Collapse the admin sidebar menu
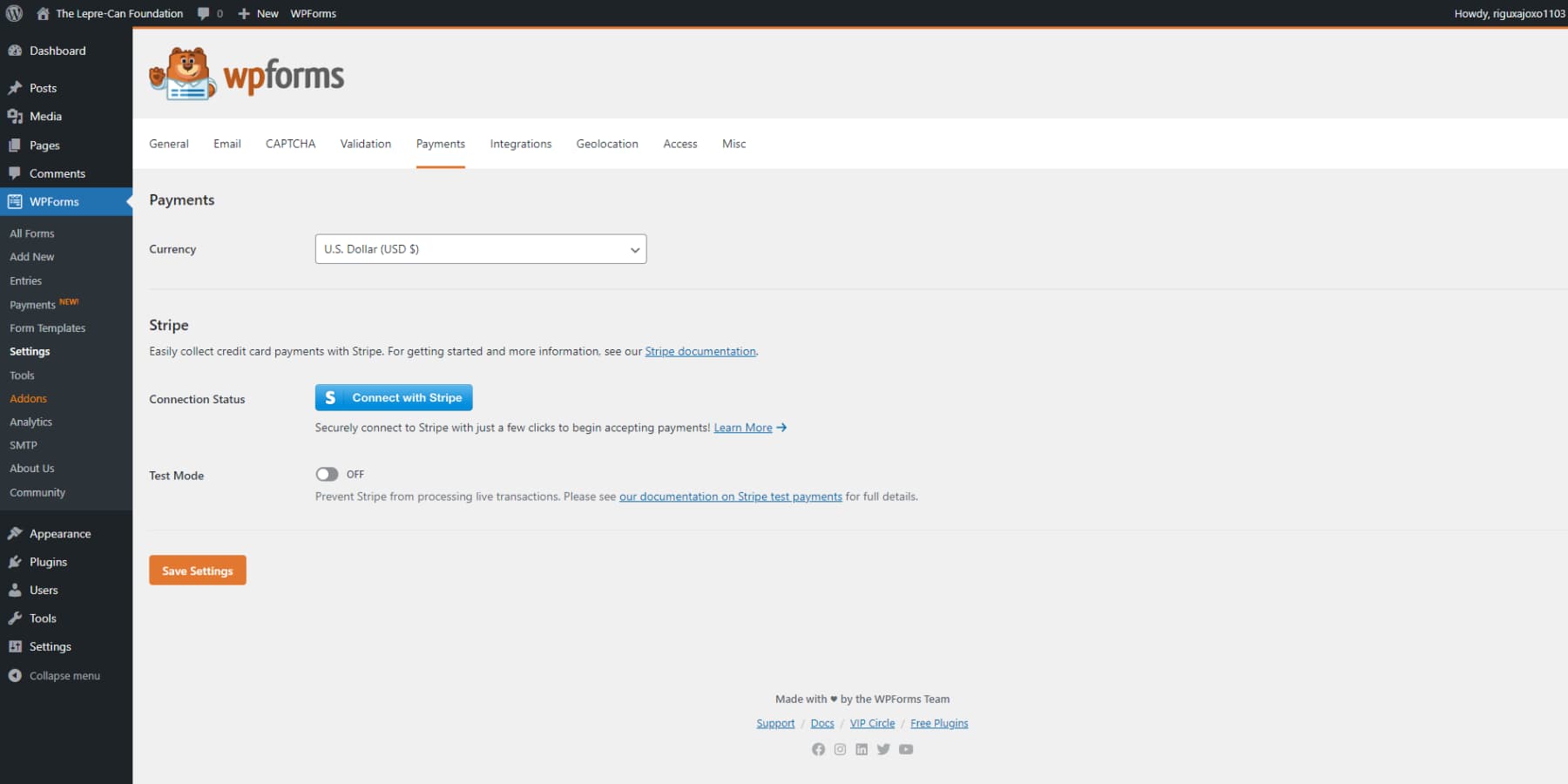 pos(54,675)
